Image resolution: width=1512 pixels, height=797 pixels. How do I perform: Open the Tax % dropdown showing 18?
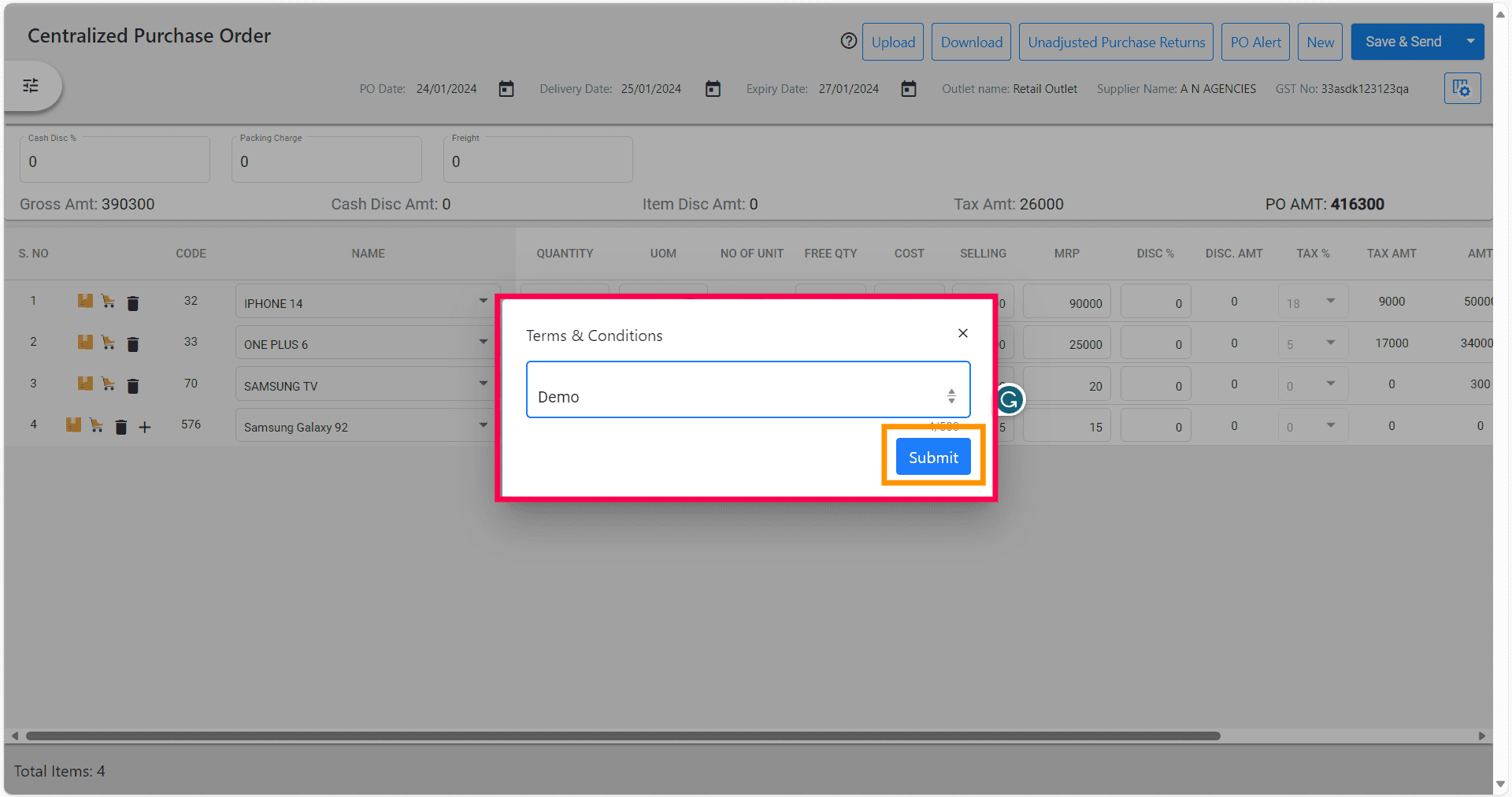[1330, 301]
